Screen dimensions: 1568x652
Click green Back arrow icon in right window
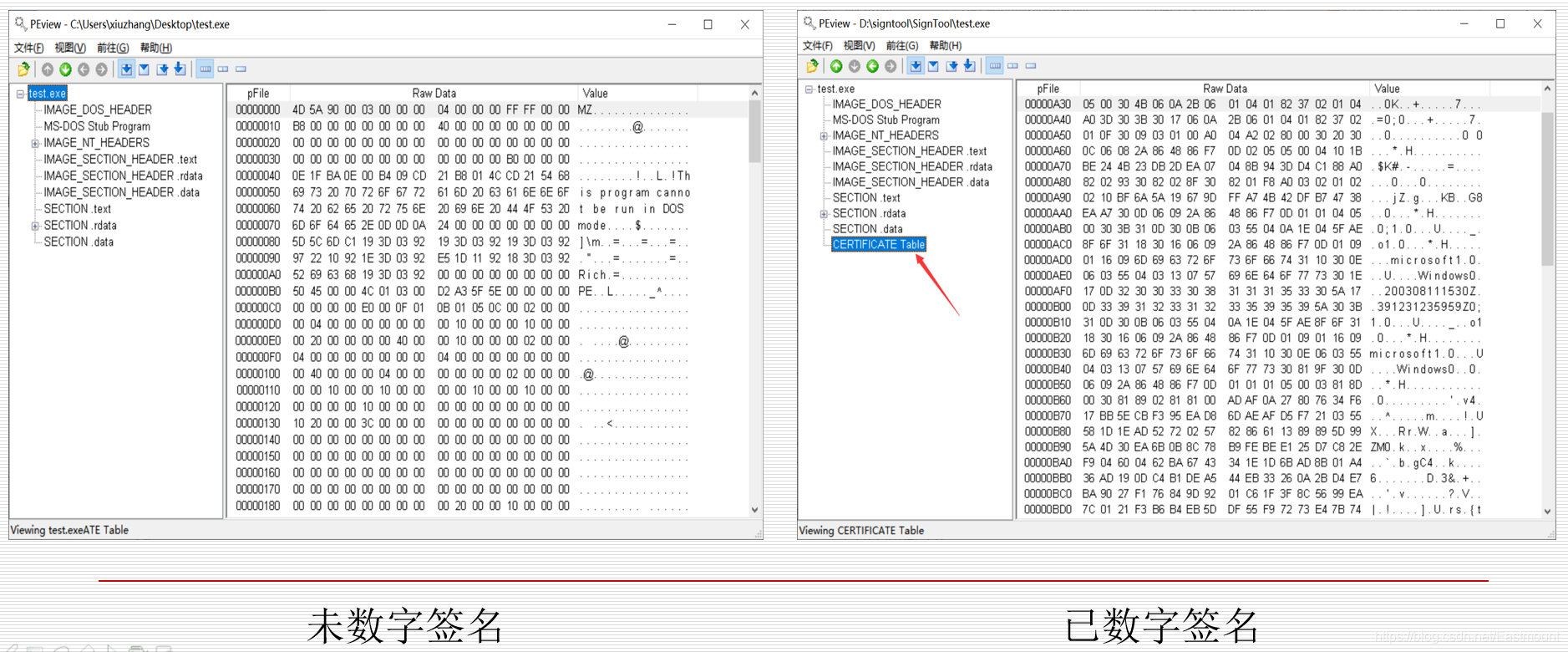click(873, 66)
